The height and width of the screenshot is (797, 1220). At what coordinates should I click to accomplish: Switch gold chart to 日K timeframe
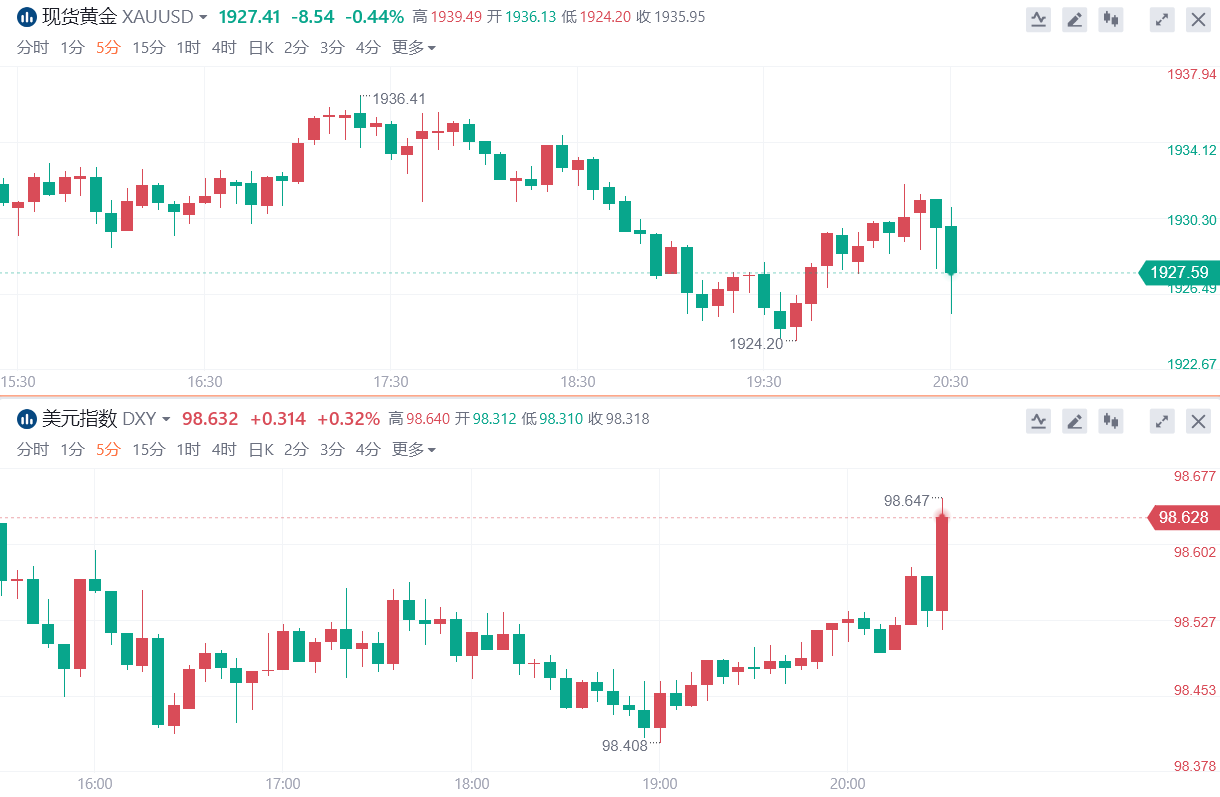click(260, 47)
